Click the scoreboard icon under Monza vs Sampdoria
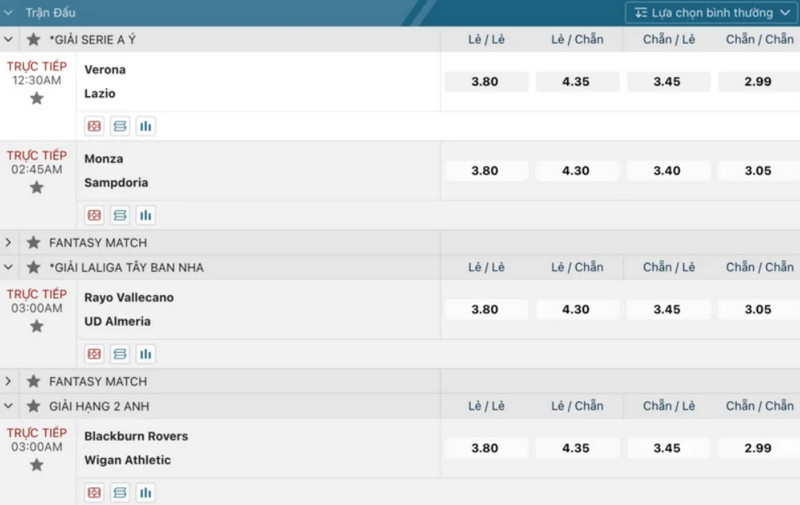 click(120, 216)
